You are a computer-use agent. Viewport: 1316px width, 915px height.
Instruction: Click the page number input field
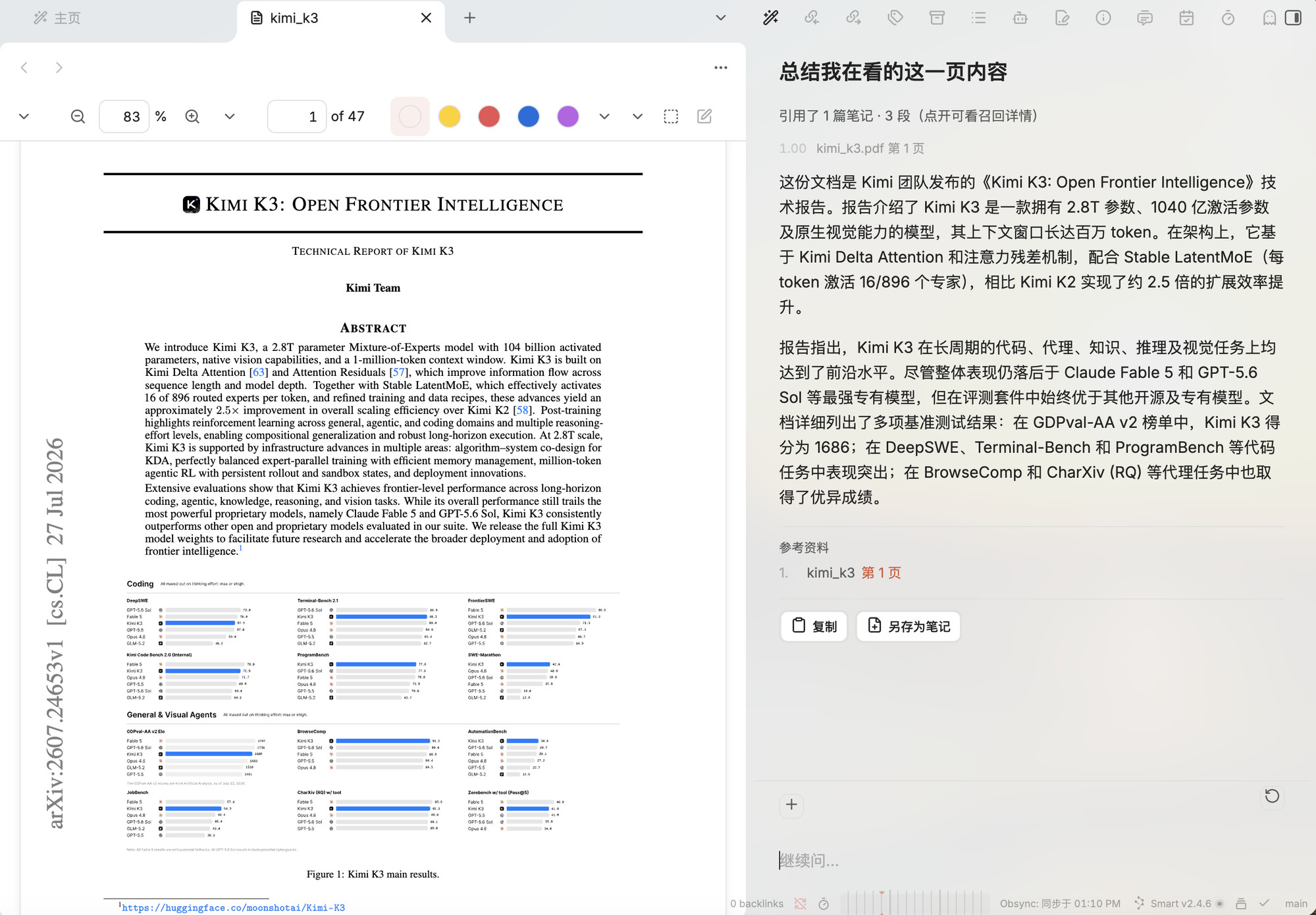click(297, 117)
